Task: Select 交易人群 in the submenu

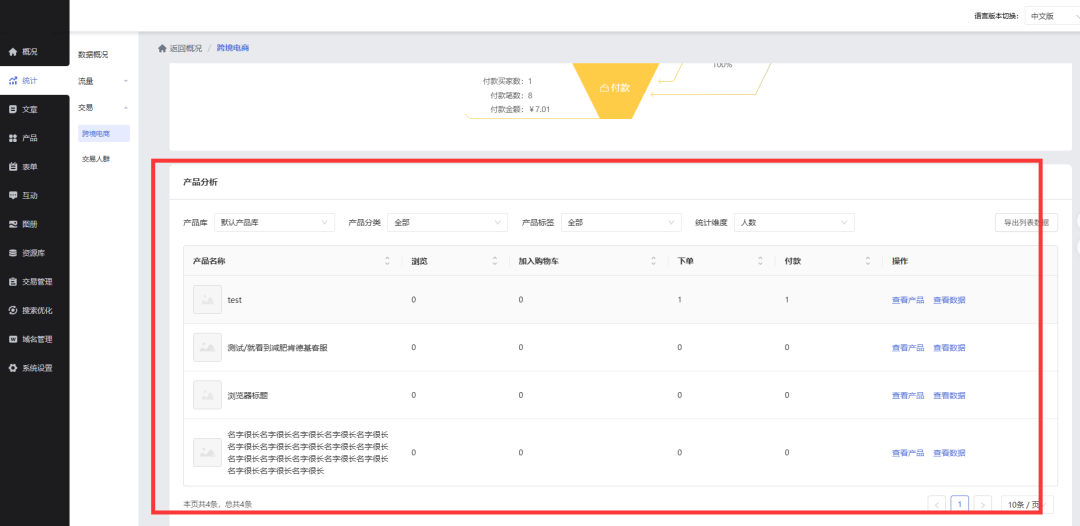Action: coord(97,159)
